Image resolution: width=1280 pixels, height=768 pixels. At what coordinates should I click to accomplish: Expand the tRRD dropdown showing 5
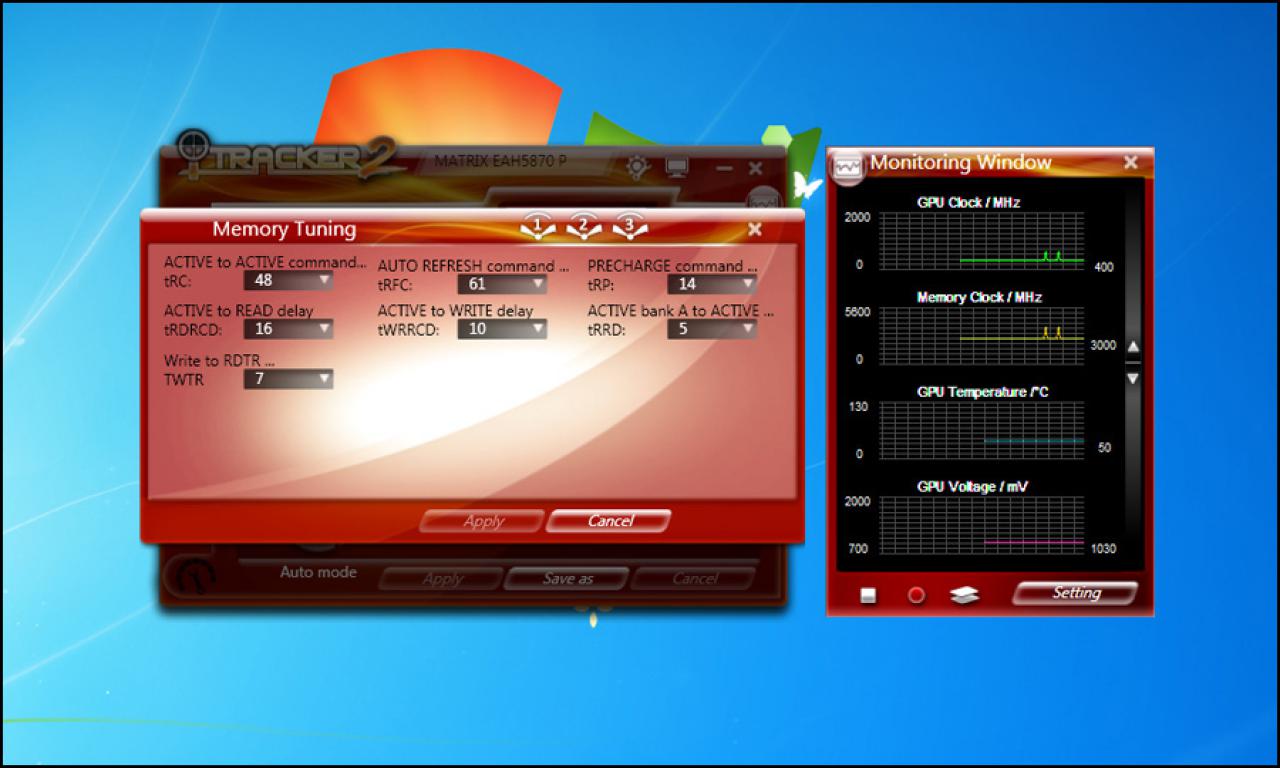click(x=712, y=329)
